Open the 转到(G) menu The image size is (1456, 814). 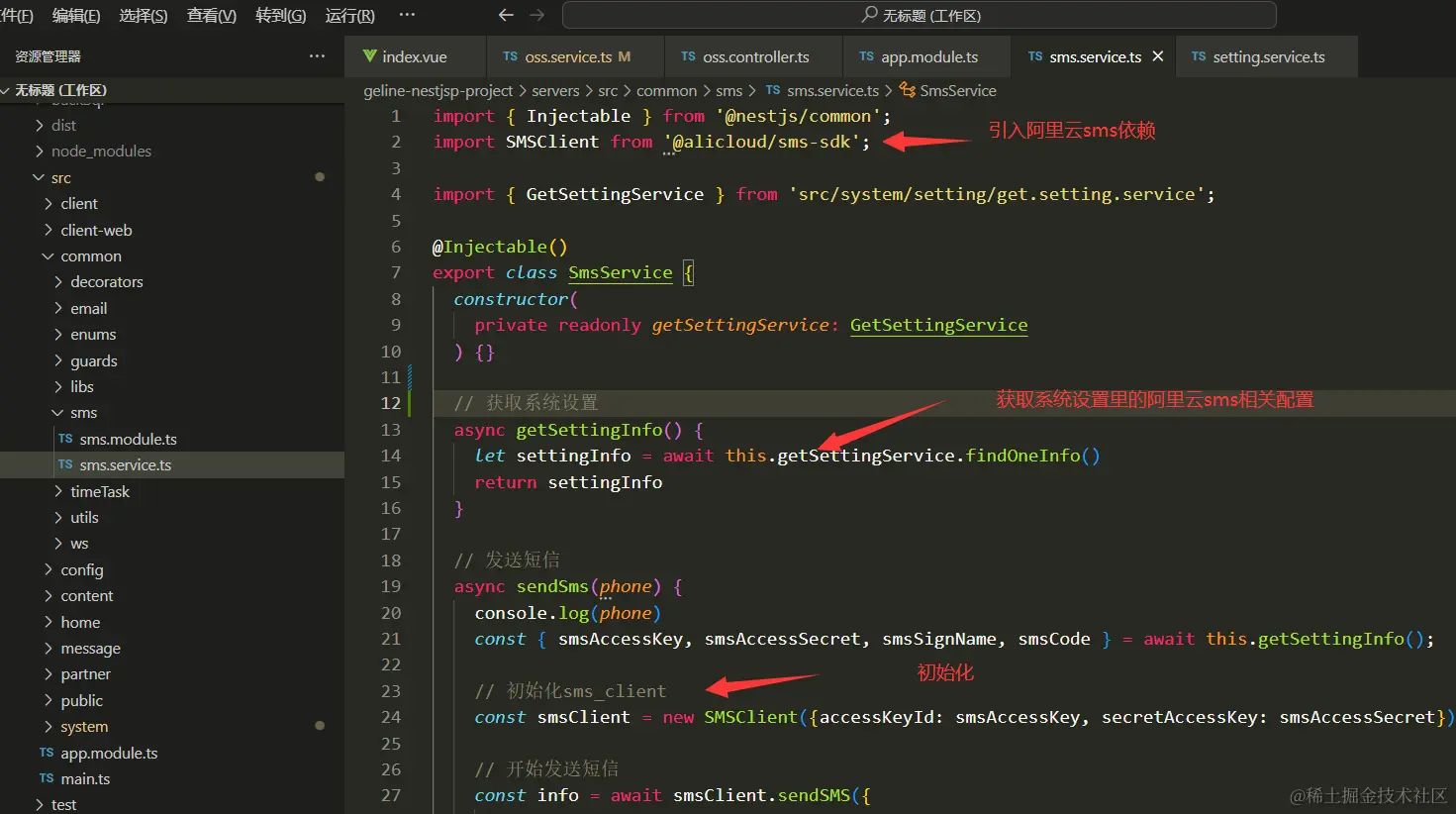pos(280,15)
